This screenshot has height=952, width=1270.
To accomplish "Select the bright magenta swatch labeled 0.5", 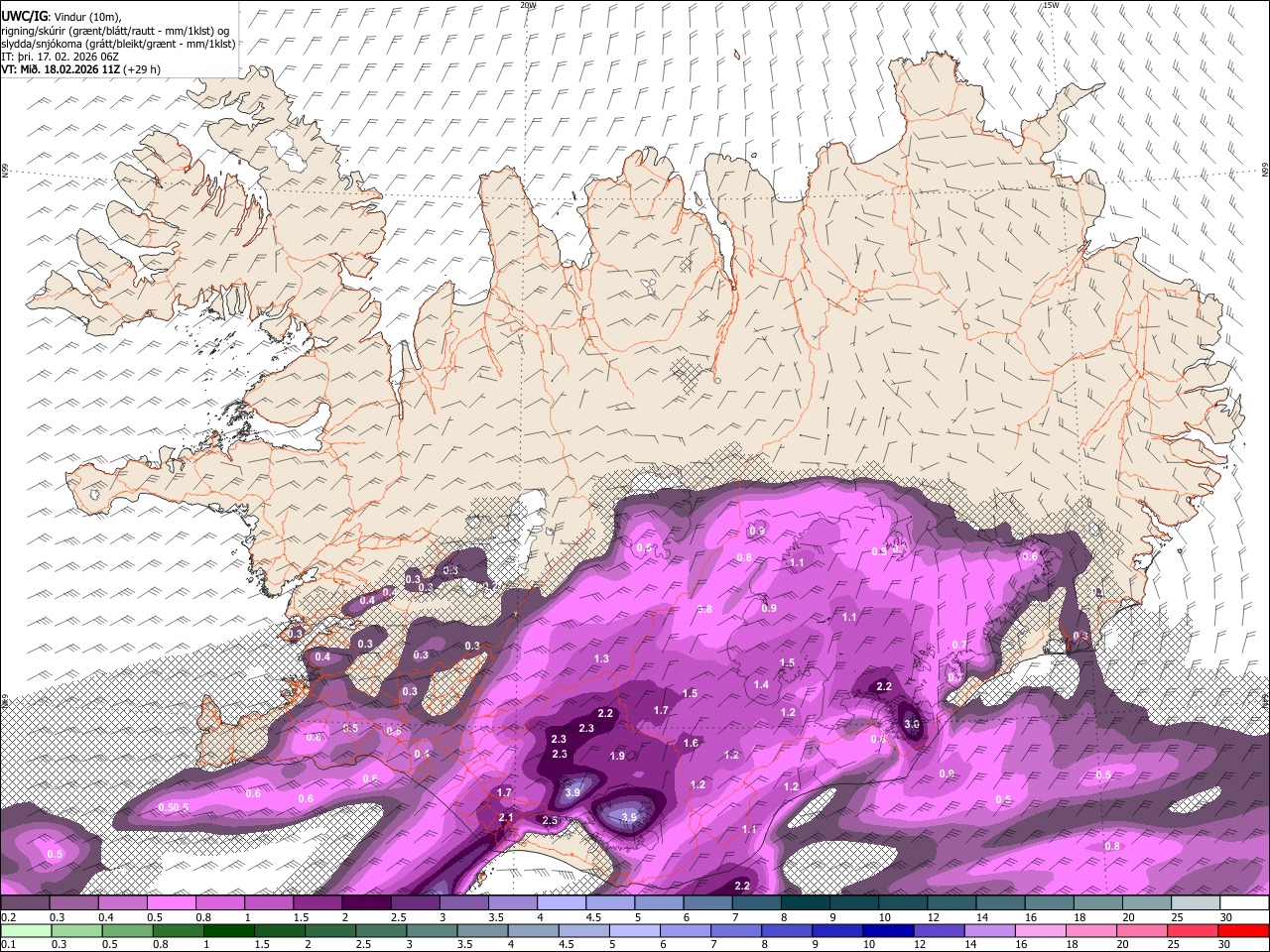I will click(171, 902).
